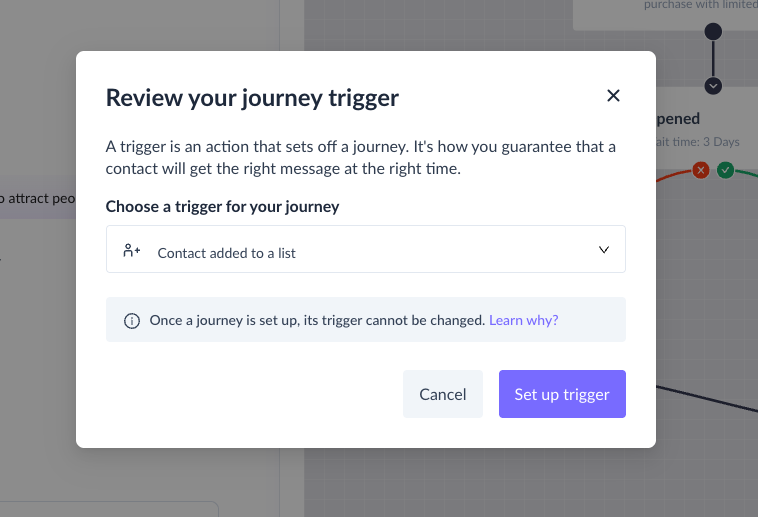Screen dimensions: 758x517
Task: Confirm with Set up trigger button
Action: point(562,394)
